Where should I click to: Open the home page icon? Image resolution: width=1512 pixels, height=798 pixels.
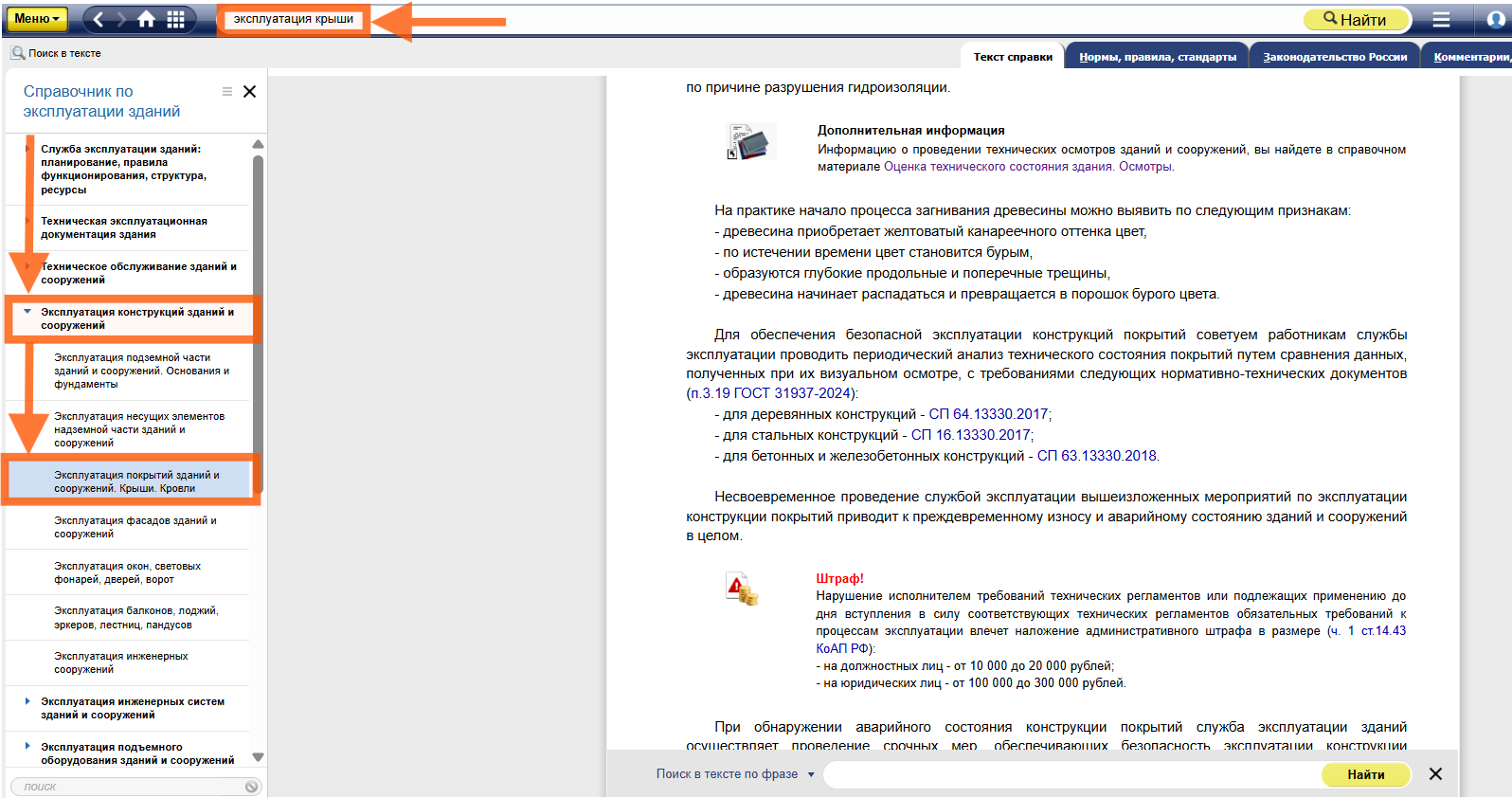pos(147,19)
